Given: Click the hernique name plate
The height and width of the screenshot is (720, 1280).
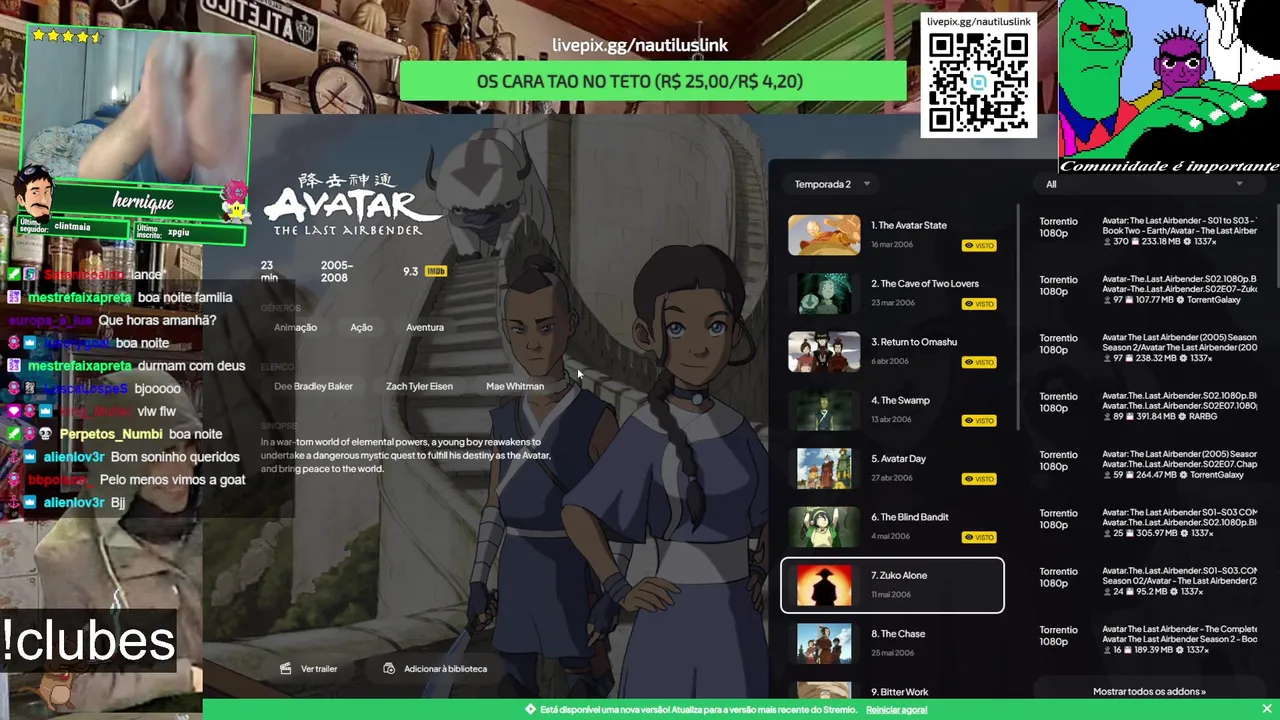Looking at the screenshot, I should tap(144, 203).
